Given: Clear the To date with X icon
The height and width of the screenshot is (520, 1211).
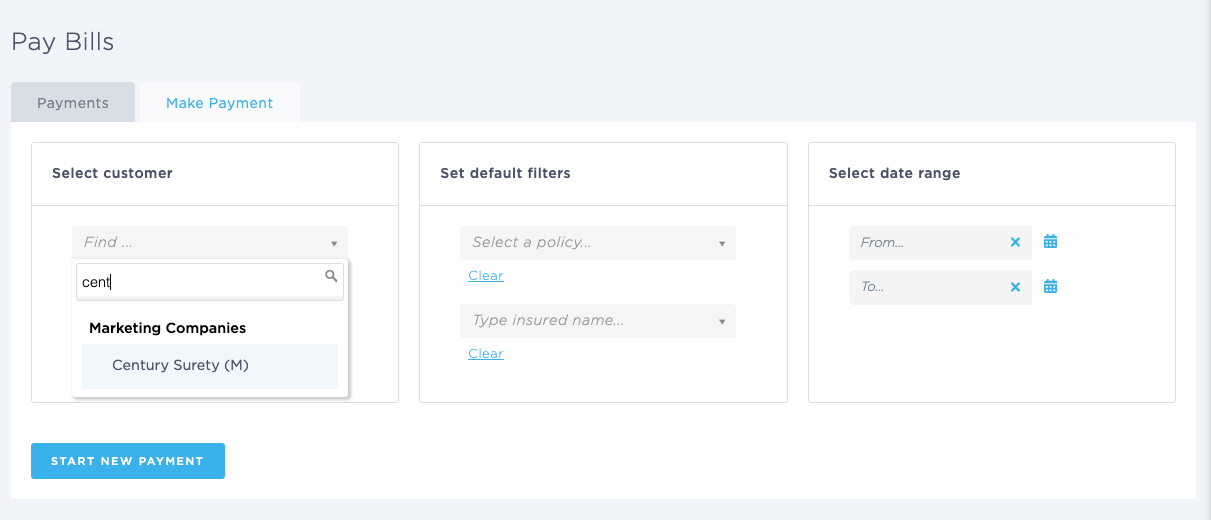Looking at the screenshot, I should pos(1015,287).
